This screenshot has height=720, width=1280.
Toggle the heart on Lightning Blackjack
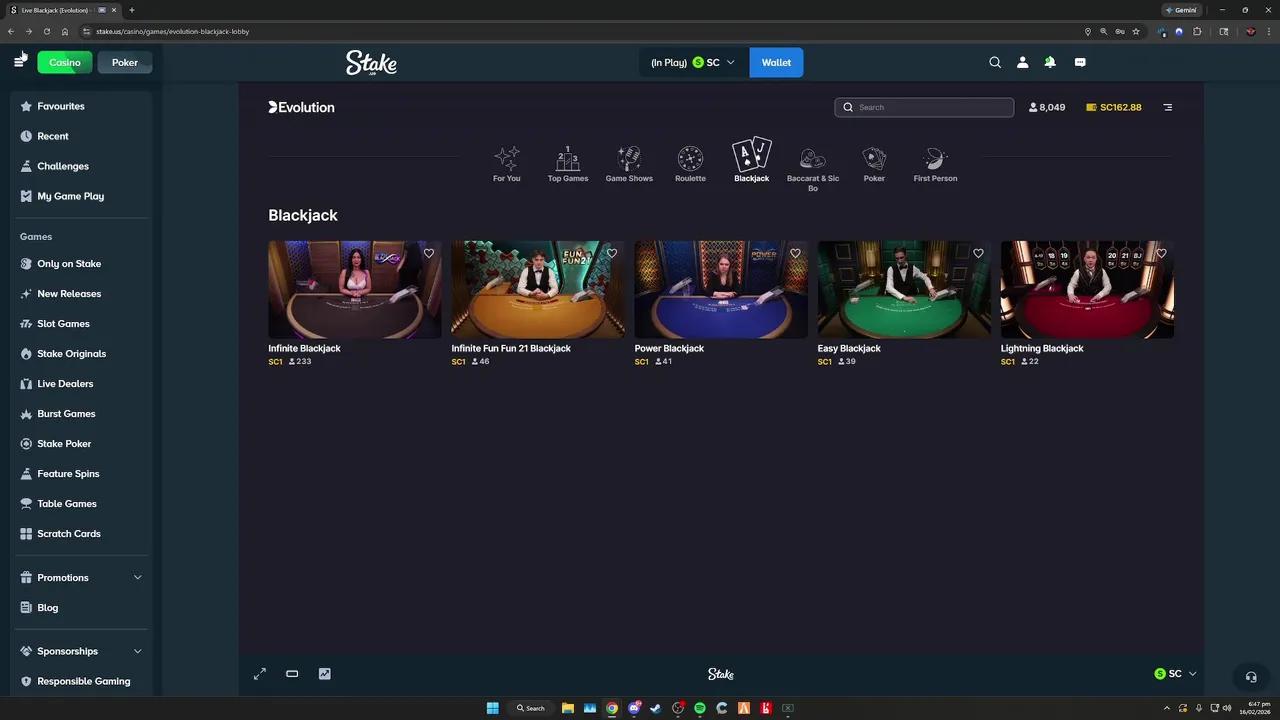click(1161, 253)
